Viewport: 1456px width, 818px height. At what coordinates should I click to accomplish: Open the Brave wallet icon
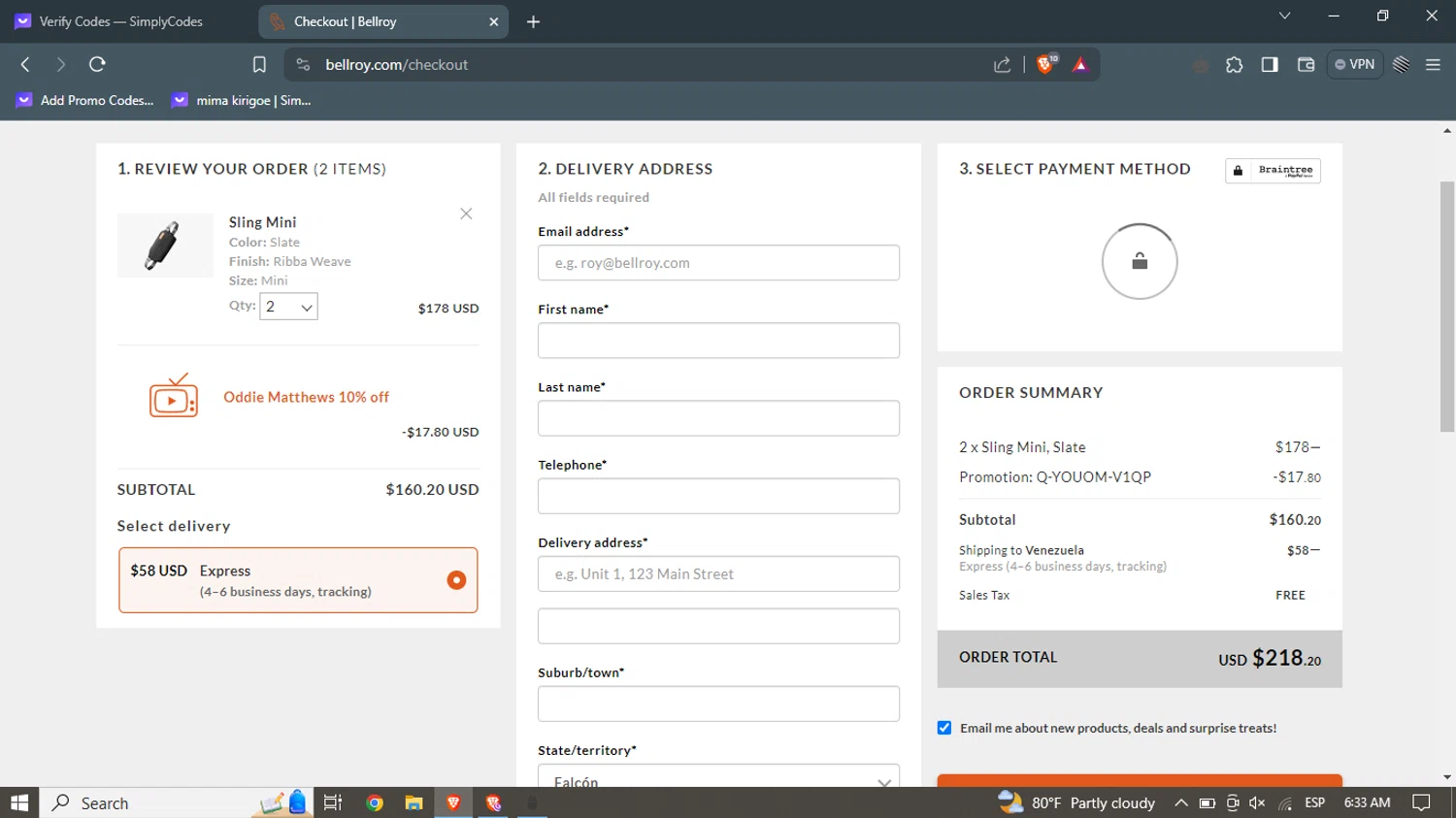[1306, 65]
